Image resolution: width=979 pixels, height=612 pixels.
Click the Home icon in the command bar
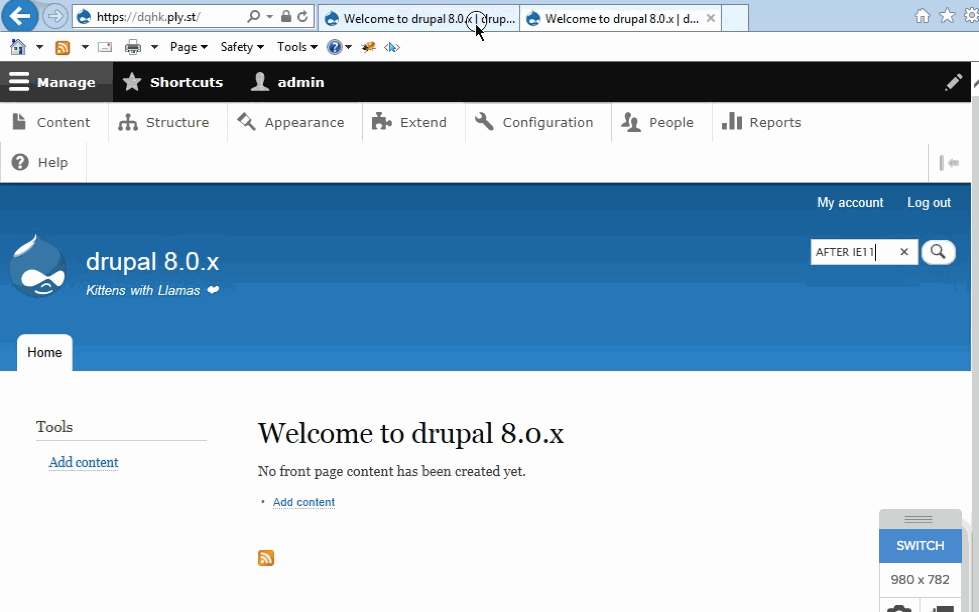point(18,47)
